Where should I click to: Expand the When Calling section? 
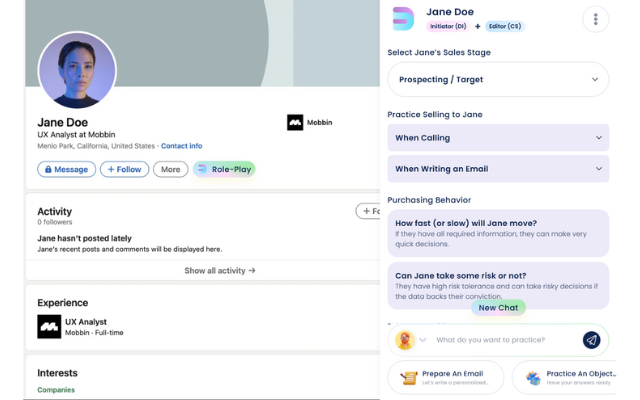tap(498, 138)
